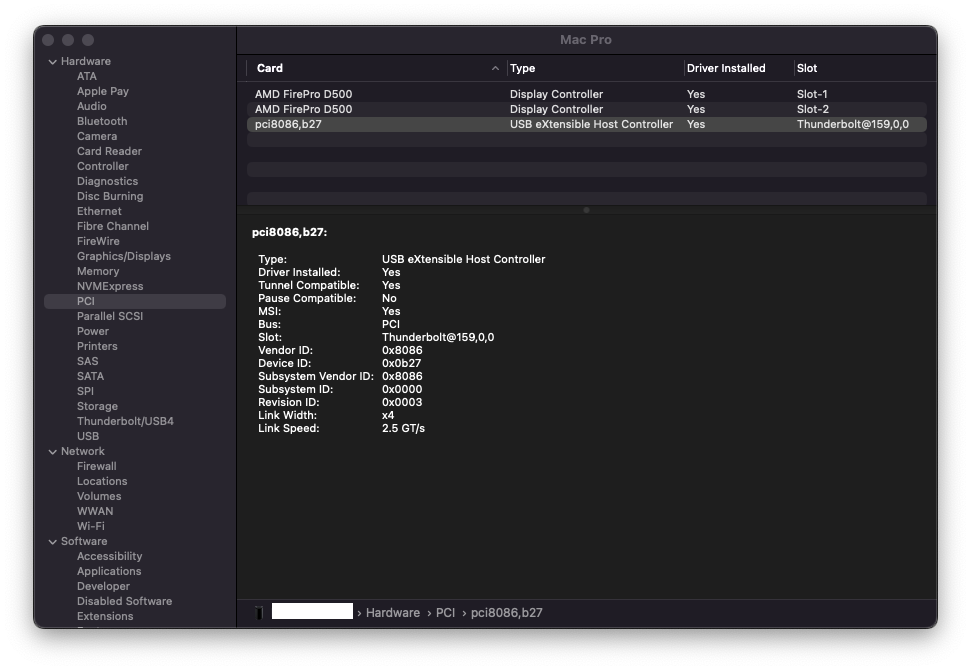Select Accessibility under Software
Screen dimensions: 971x670
coord(110,556)
